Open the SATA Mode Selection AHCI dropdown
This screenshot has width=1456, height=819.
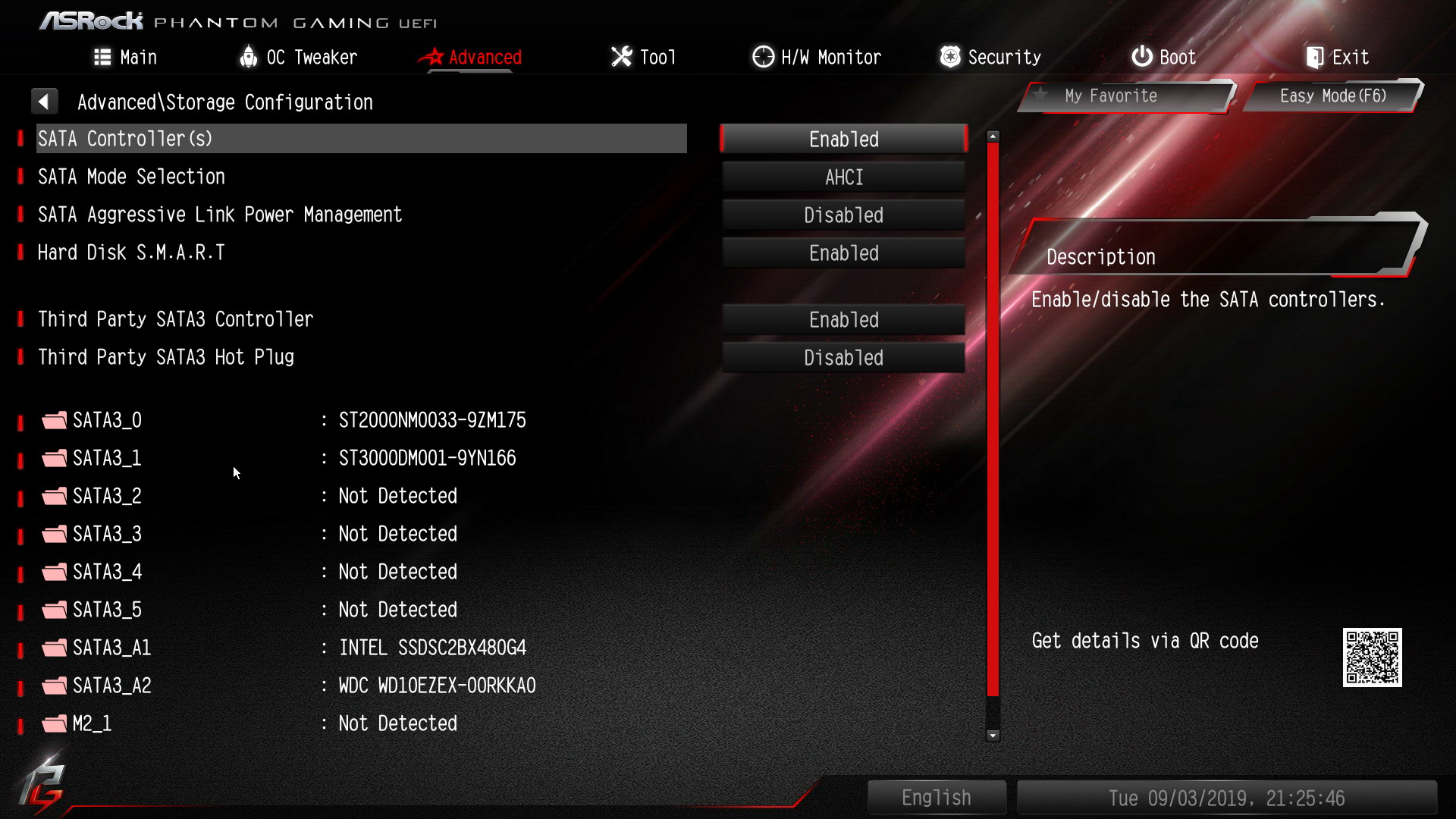click(x=843, y=177)
